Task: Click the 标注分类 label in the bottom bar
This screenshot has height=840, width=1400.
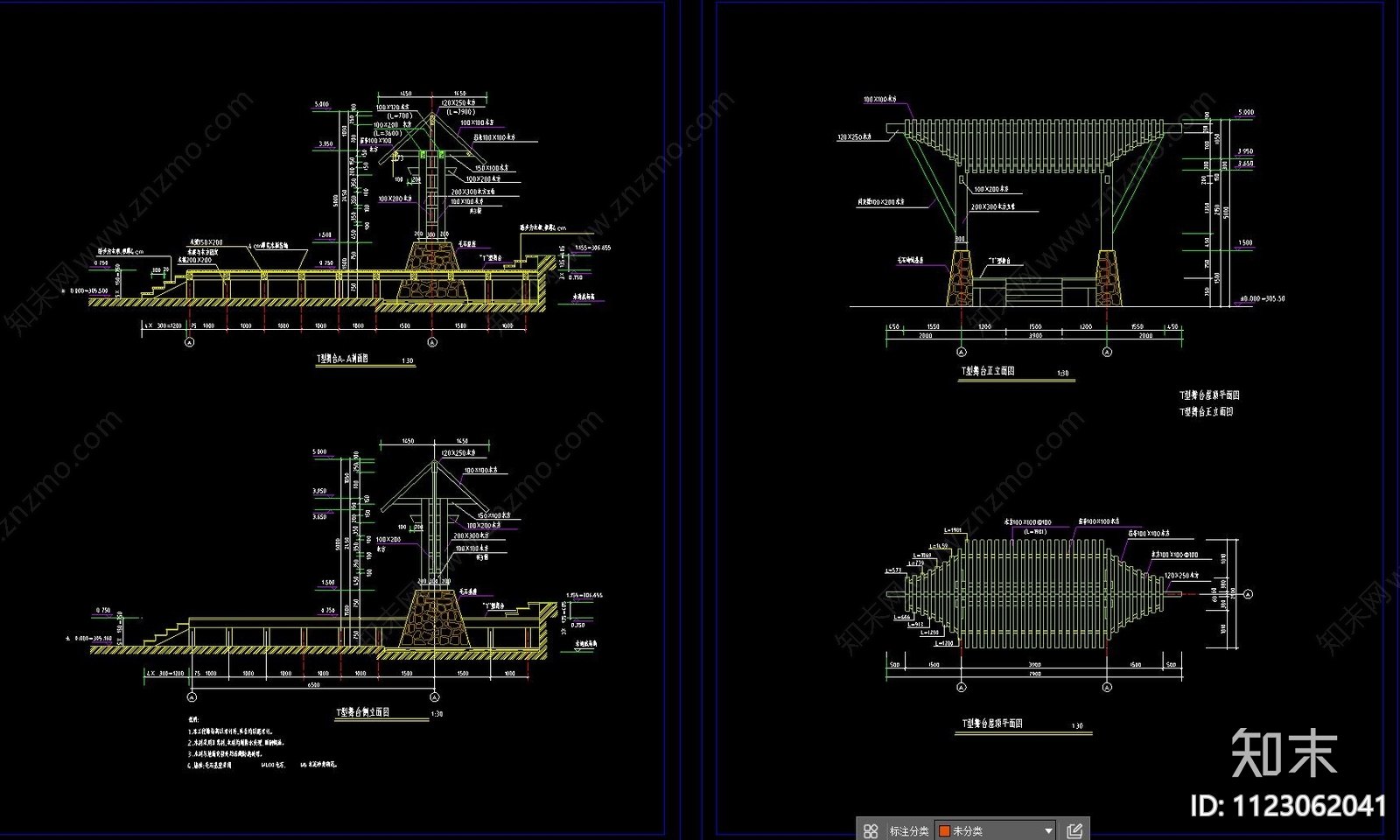Action: click(x=908, y=830)
